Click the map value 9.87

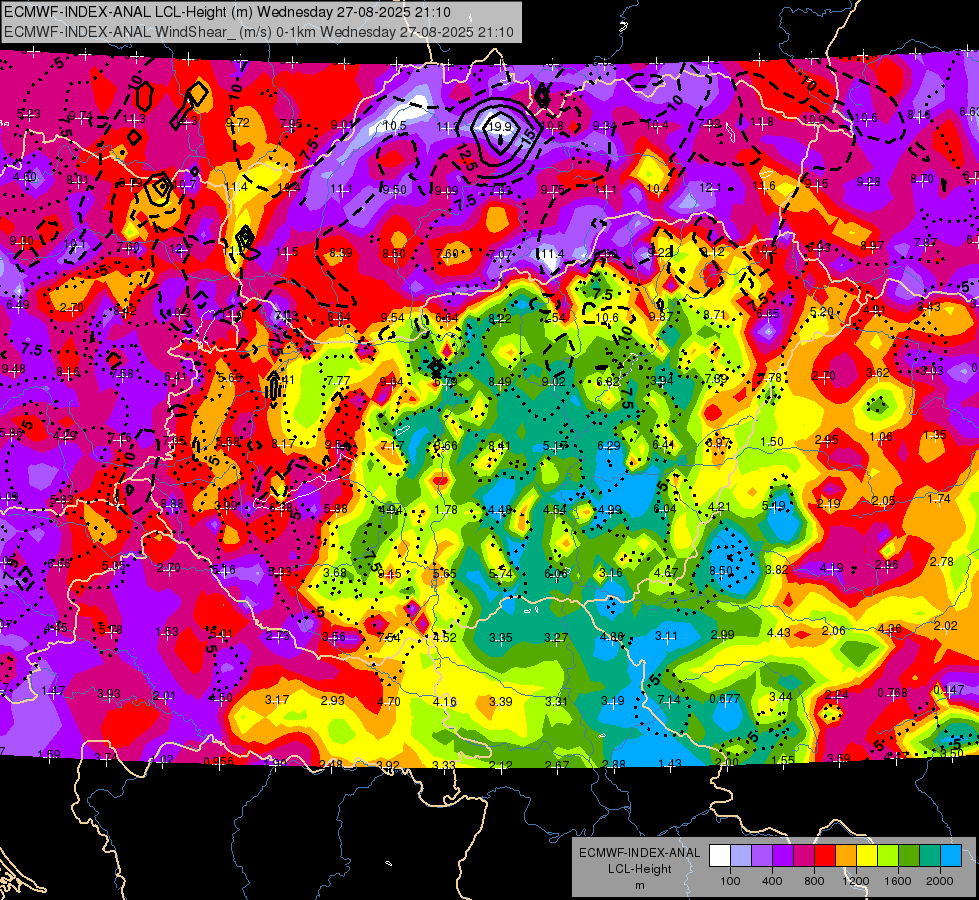coord(661,316)
